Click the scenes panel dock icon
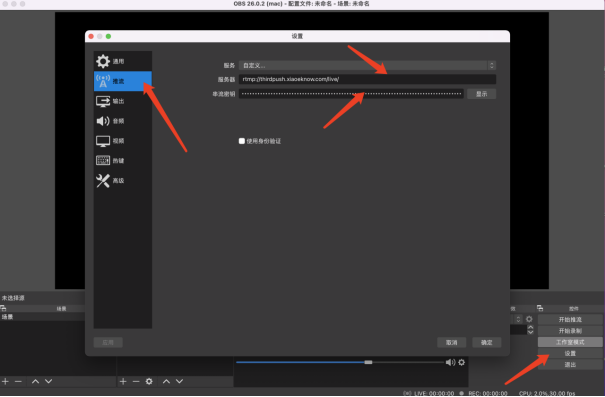 click(3, 308)
